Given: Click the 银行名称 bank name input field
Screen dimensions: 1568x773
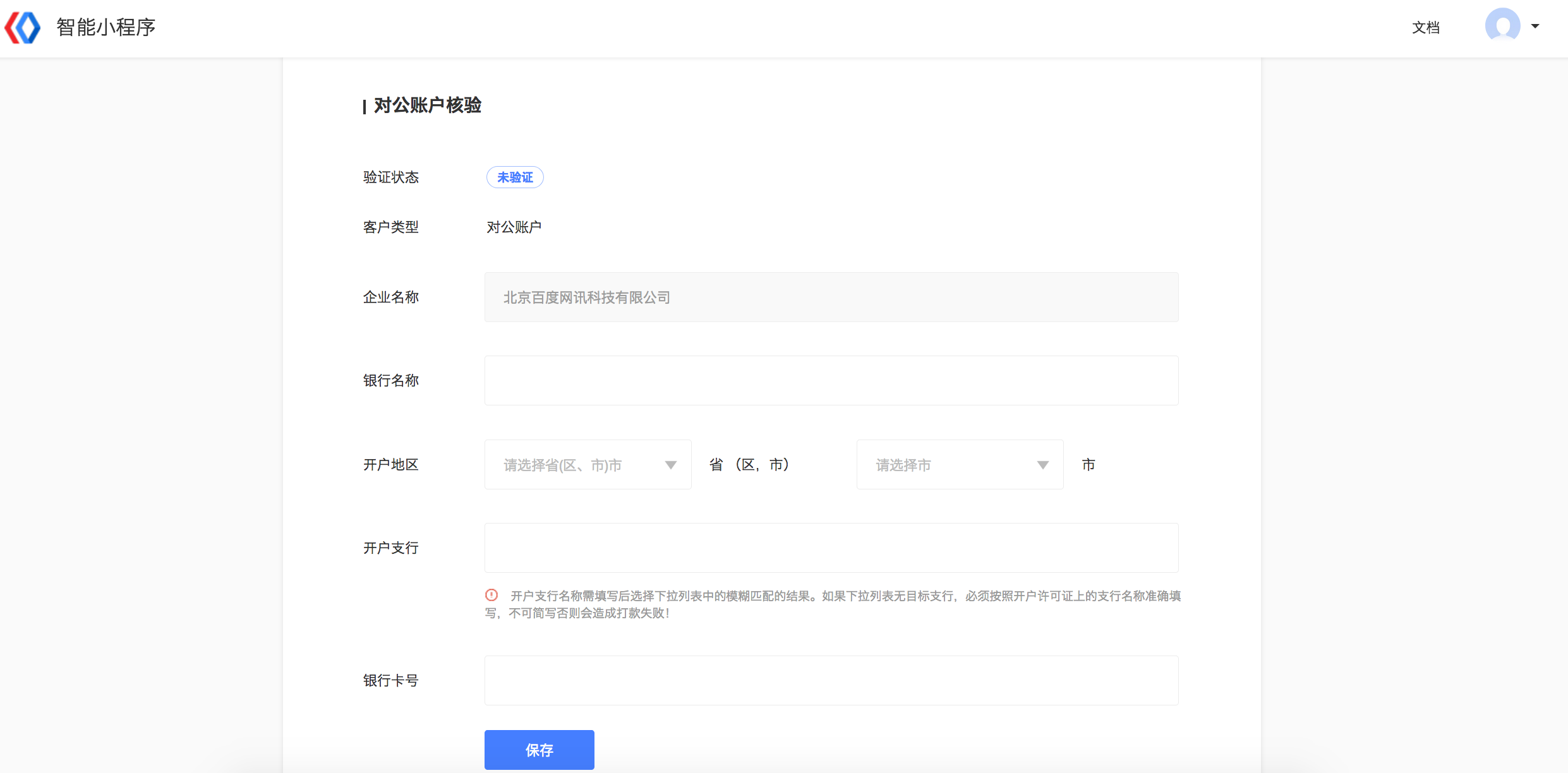Looking at the screenshot, I should coord(831,380).
